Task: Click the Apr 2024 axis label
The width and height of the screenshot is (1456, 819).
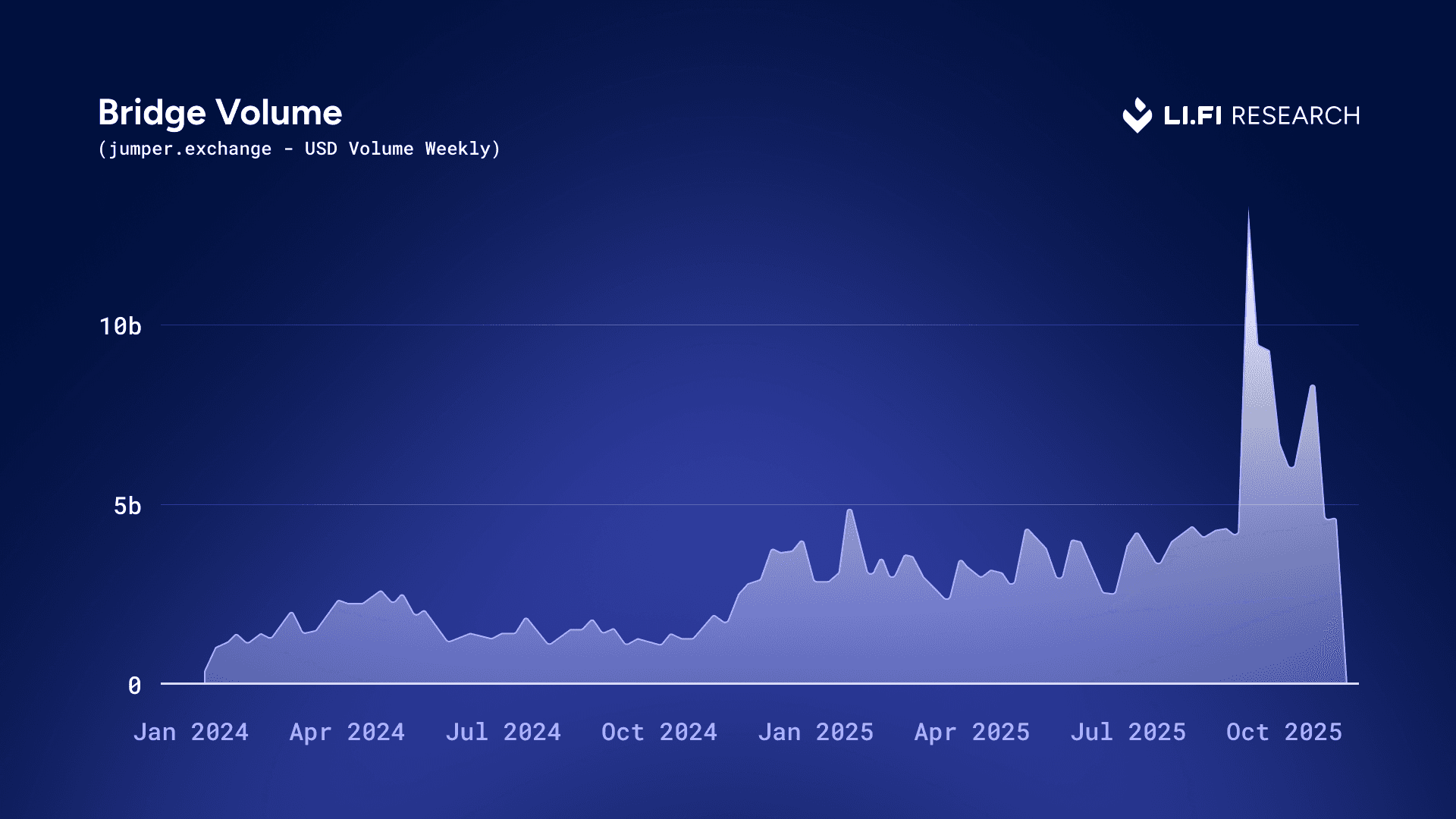Action: tap(347, 732)
